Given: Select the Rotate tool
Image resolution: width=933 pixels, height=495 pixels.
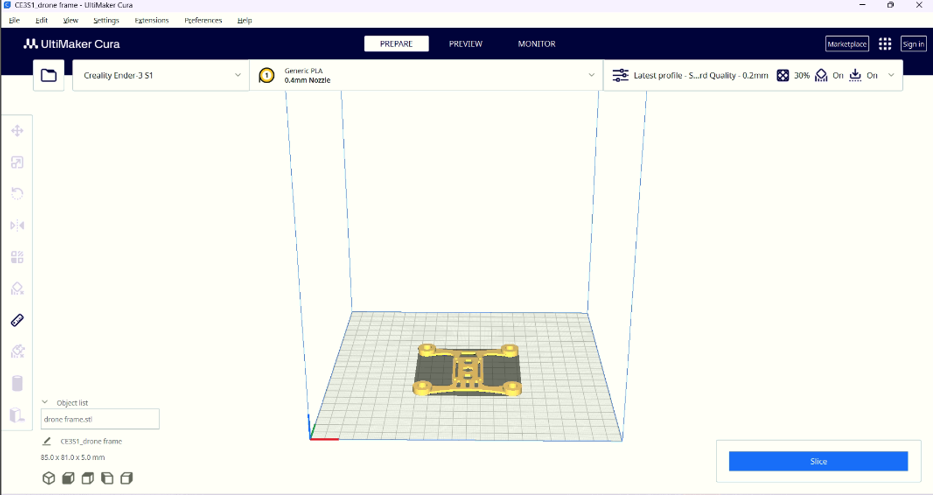Looking at the screenshot, I should [17, 194].
